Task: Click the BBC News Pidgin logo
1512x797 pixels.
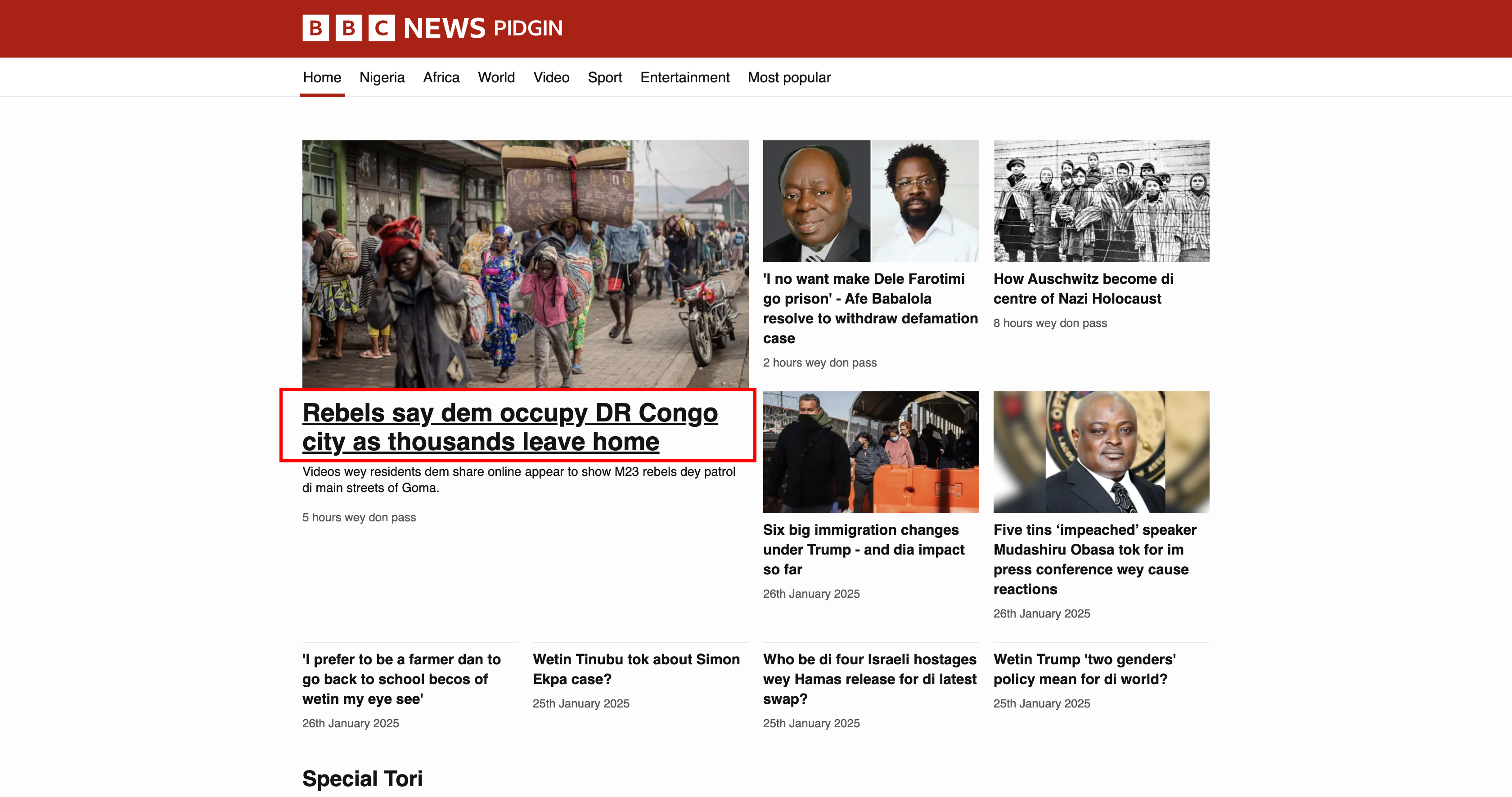Action: click(432, 28)
